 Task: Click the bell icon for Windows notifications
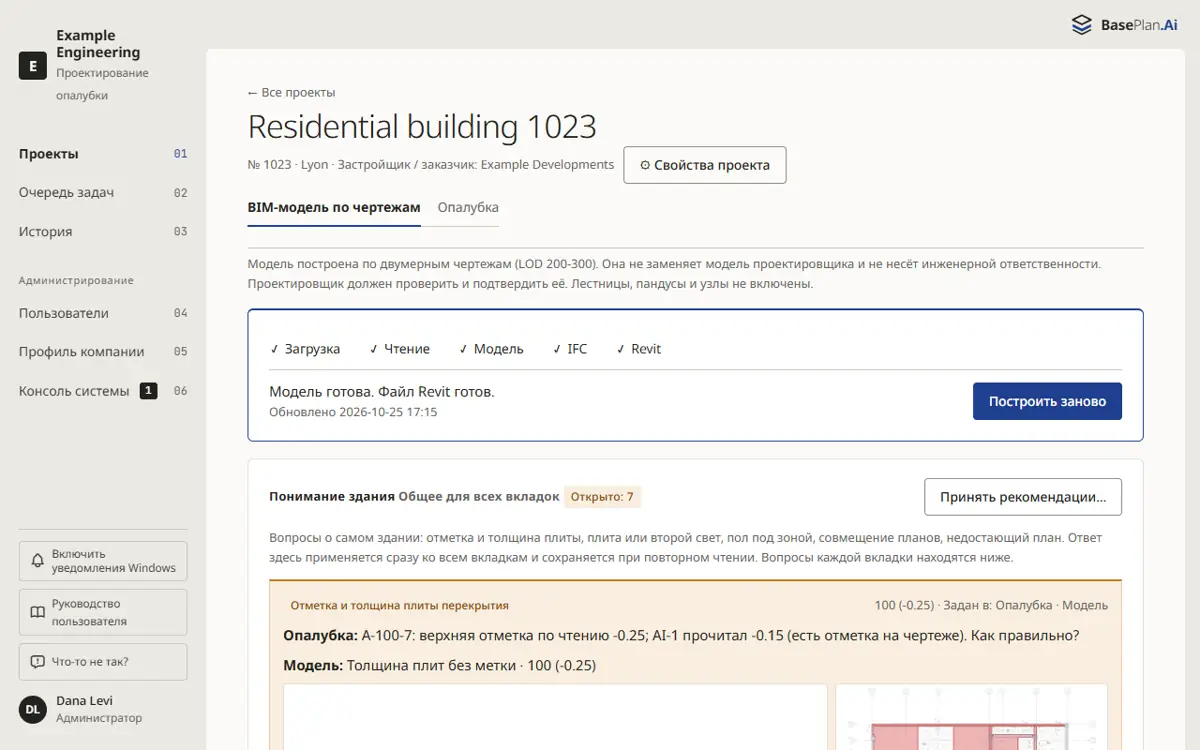click(37, 561)
